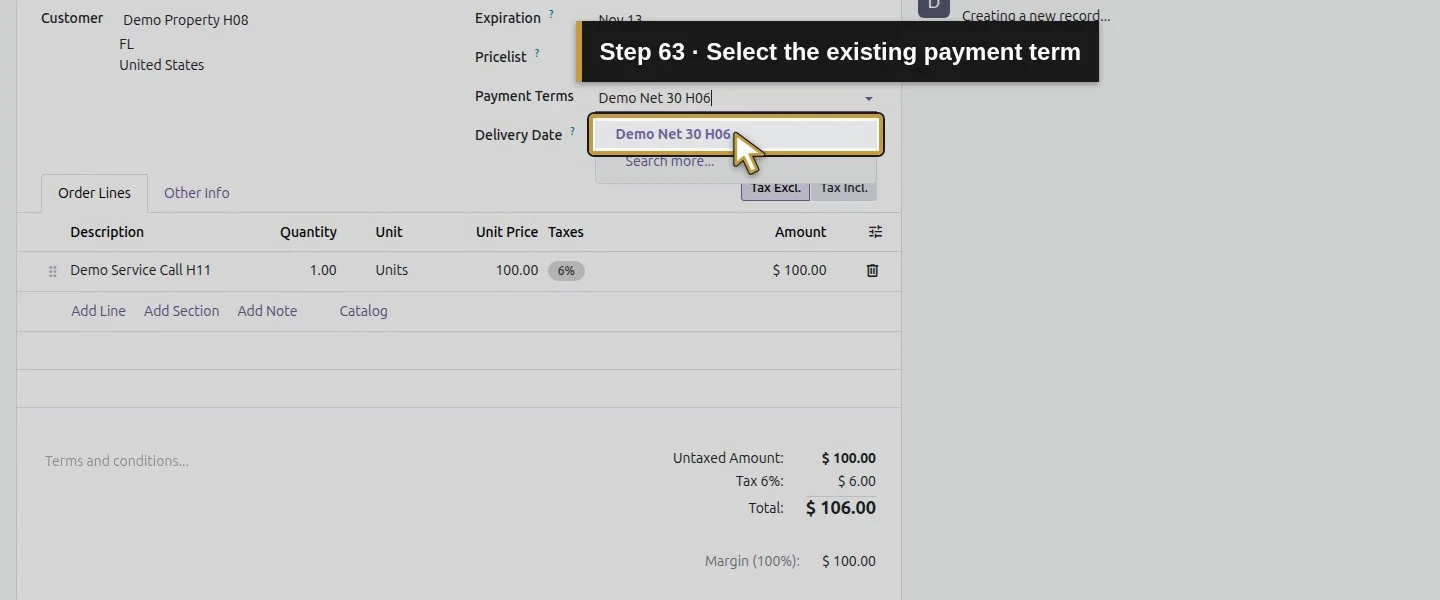Click Customer Demo Property H08 field
This screenshot has height=600, width=1440.
coord(186,20)
